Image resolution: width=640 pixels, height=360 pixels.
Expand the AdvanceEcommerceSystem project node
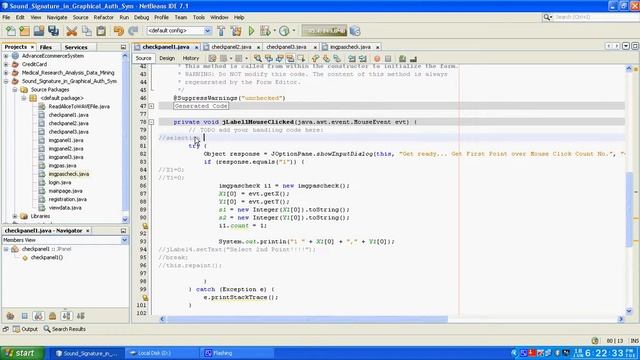pos(6,56)
